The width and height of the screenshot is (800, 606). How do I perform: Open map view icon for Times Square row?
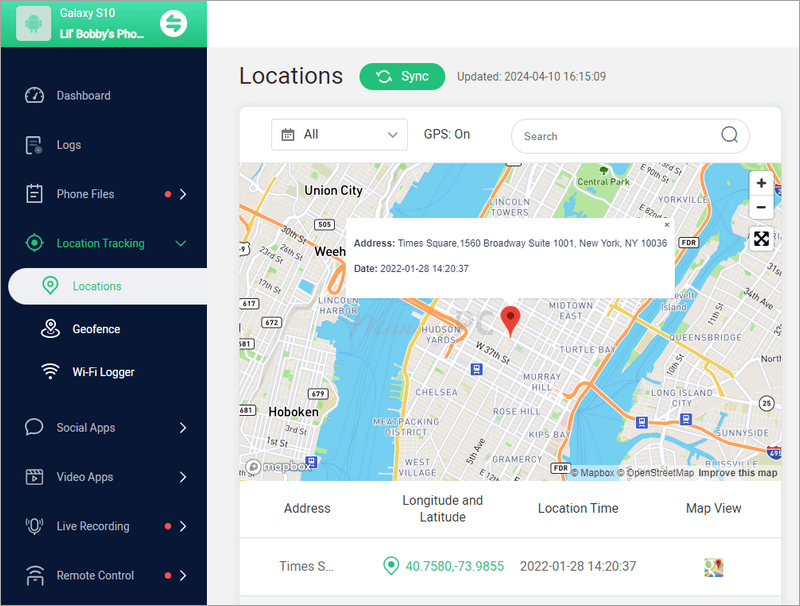[x=714, y=567]
